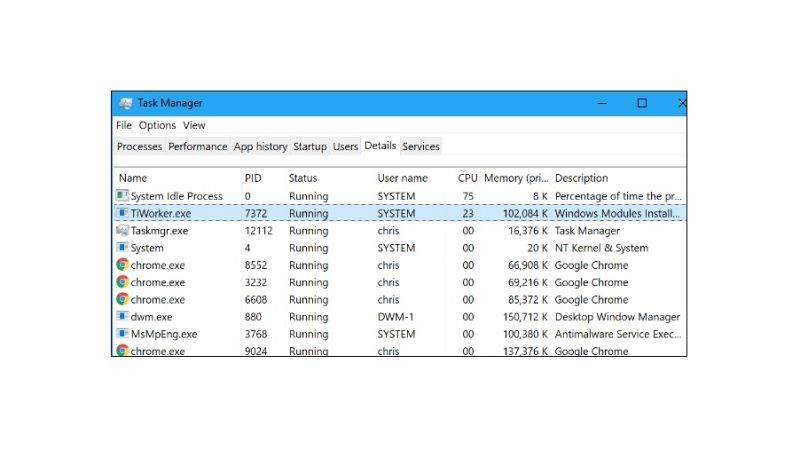Click memory value 100,380 K
The height and width of the screenshot is (450, 800).
click(x=525, y=334)
